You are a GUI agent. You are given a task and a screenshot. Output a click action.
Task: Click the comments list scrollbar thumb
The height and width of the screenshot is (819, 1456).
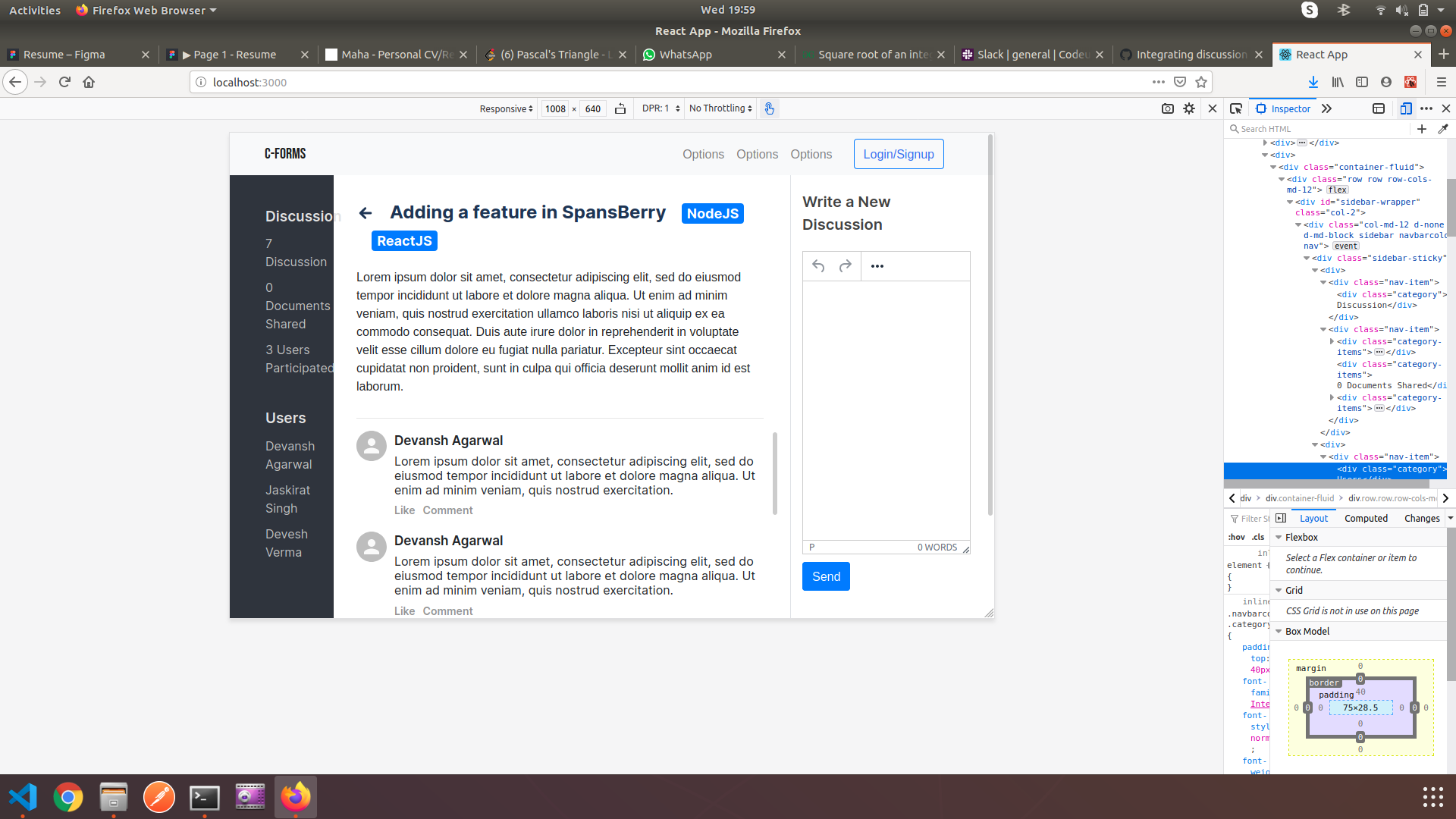[774, 473]
